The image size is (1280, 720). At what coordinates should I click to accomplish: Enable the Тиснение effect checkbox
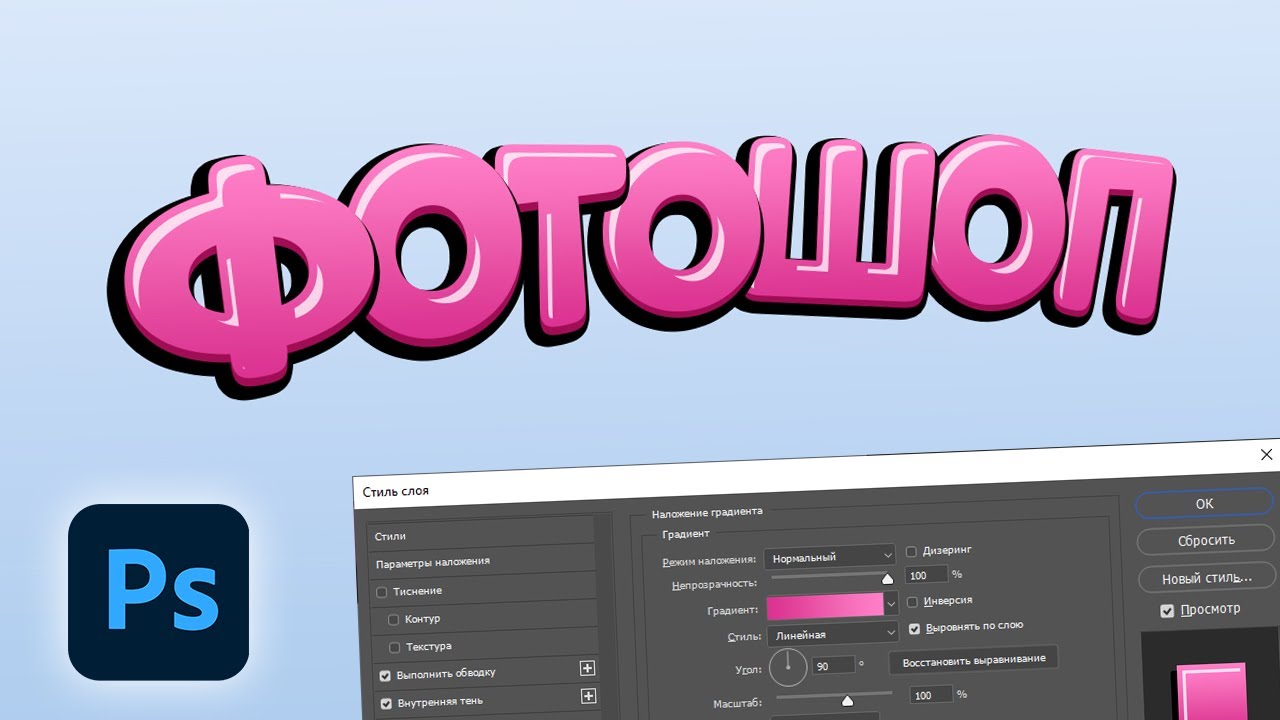click(x=382, y=592)
